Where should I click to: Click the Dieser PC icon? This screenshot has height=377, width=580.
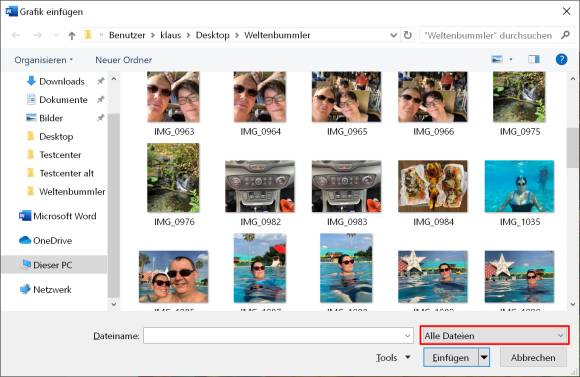[26, 264]
